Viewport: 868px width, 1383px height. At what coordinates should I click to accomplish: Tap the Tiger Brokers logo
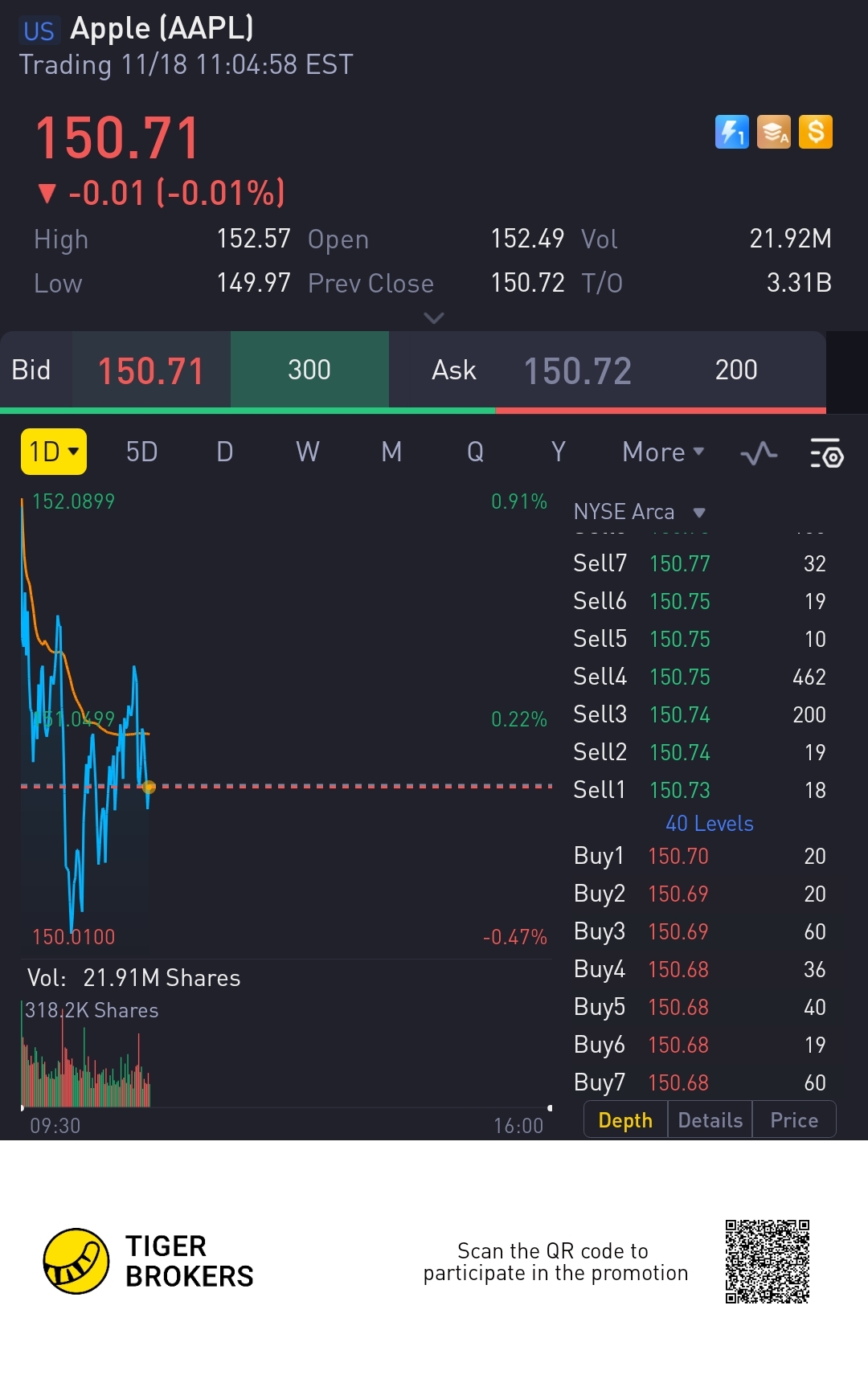point(76,1261)
